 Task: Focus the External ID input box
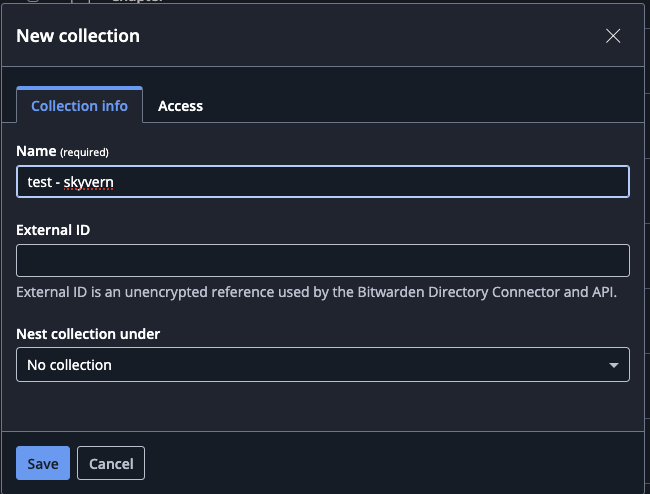(x=322, y=260)
